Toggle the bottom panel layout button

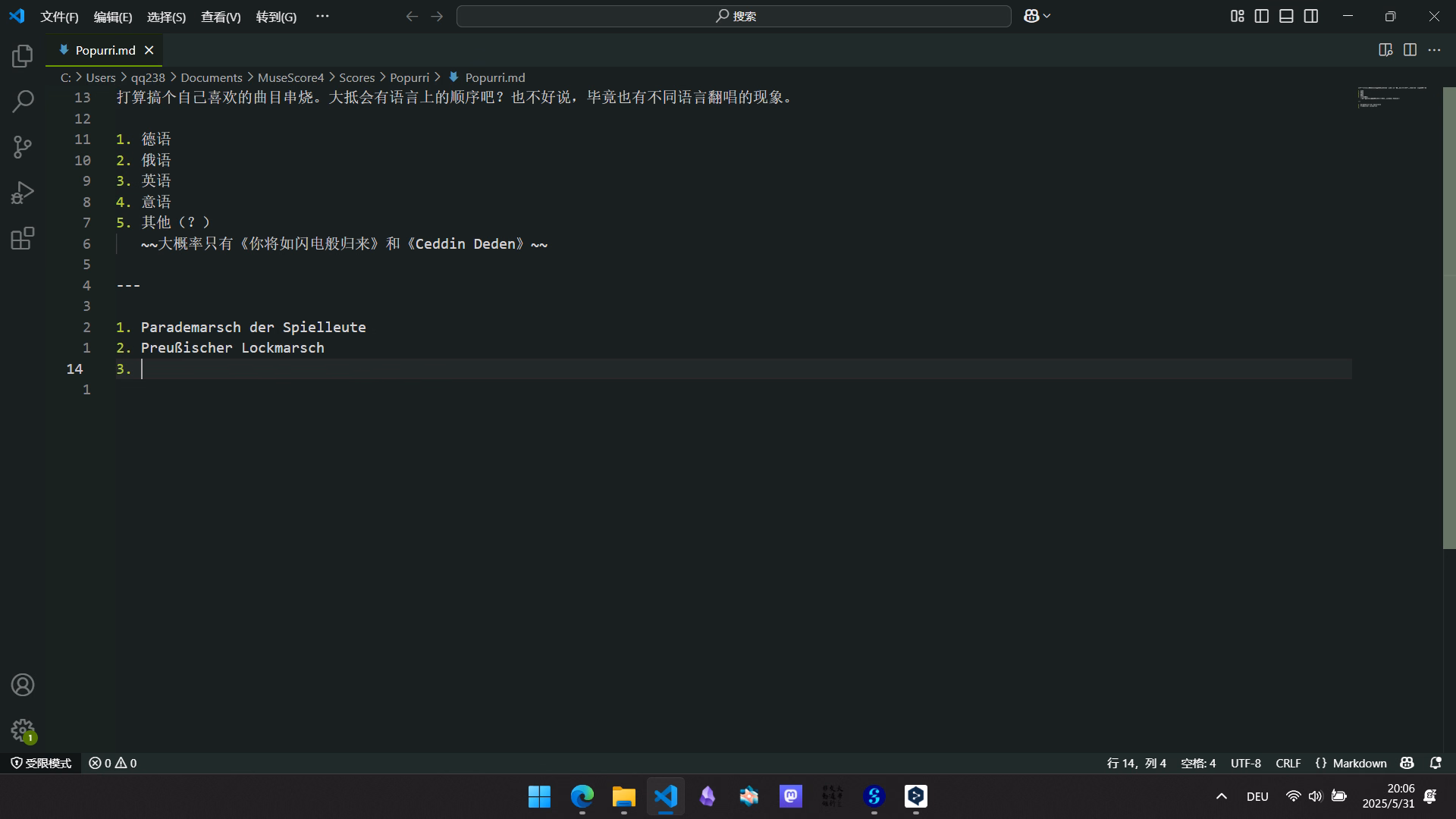click(x=1286, y=16)
